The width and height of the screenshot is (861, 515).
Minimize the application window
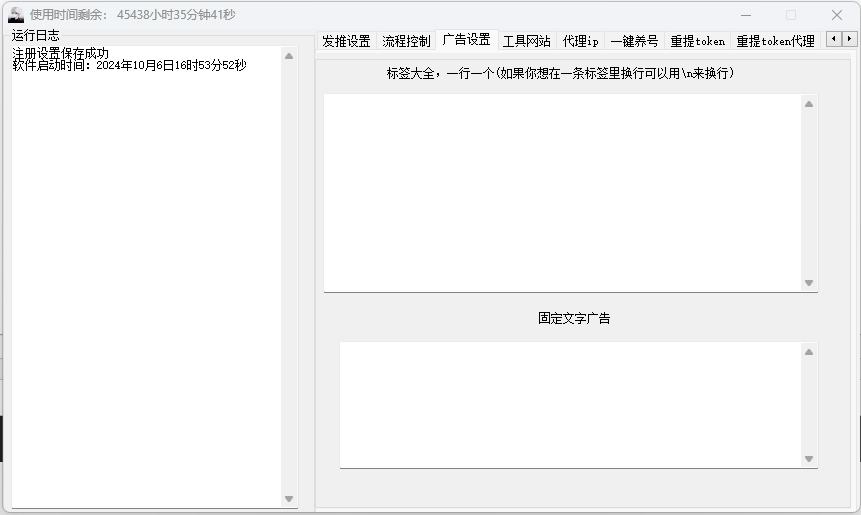click(x=745, y=15)
